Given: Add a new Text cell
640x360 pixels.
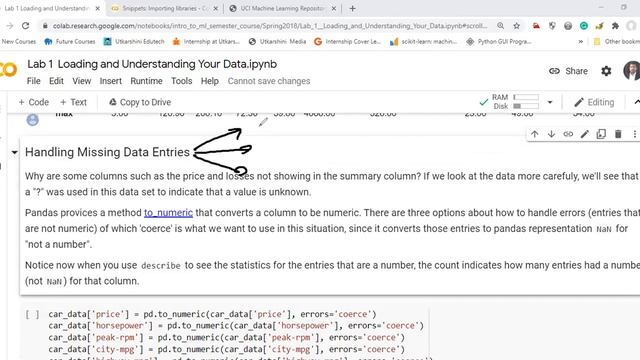Looking at the screenshot, I should click(x=73, y=102).
